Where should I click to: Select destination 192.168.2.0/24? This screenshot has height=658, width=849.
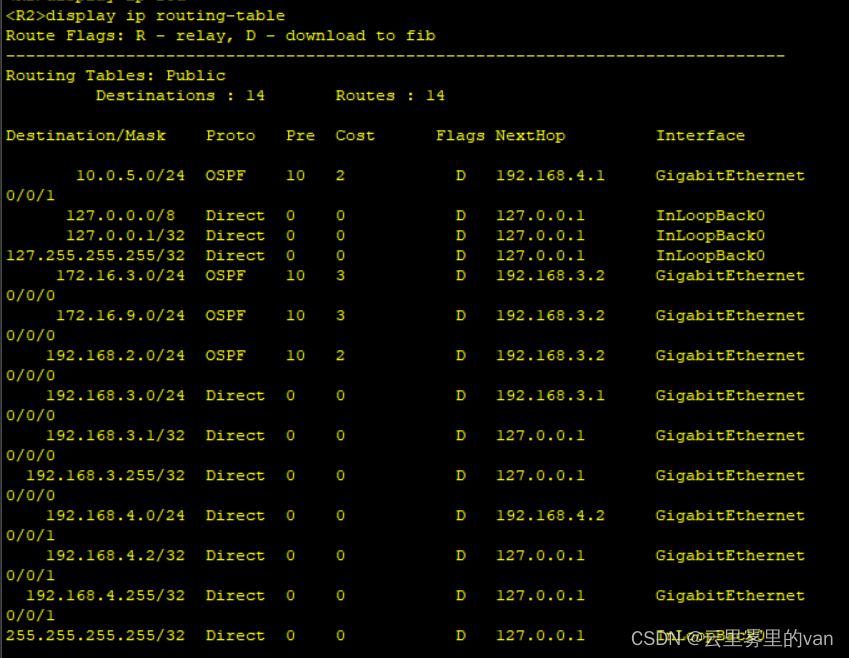115,356
